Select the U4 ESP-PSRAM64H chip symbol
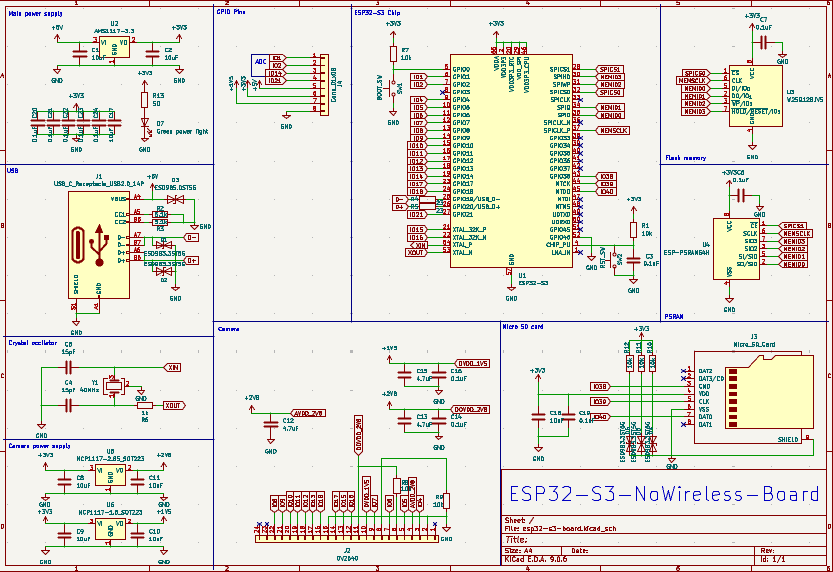 [736, 249]
